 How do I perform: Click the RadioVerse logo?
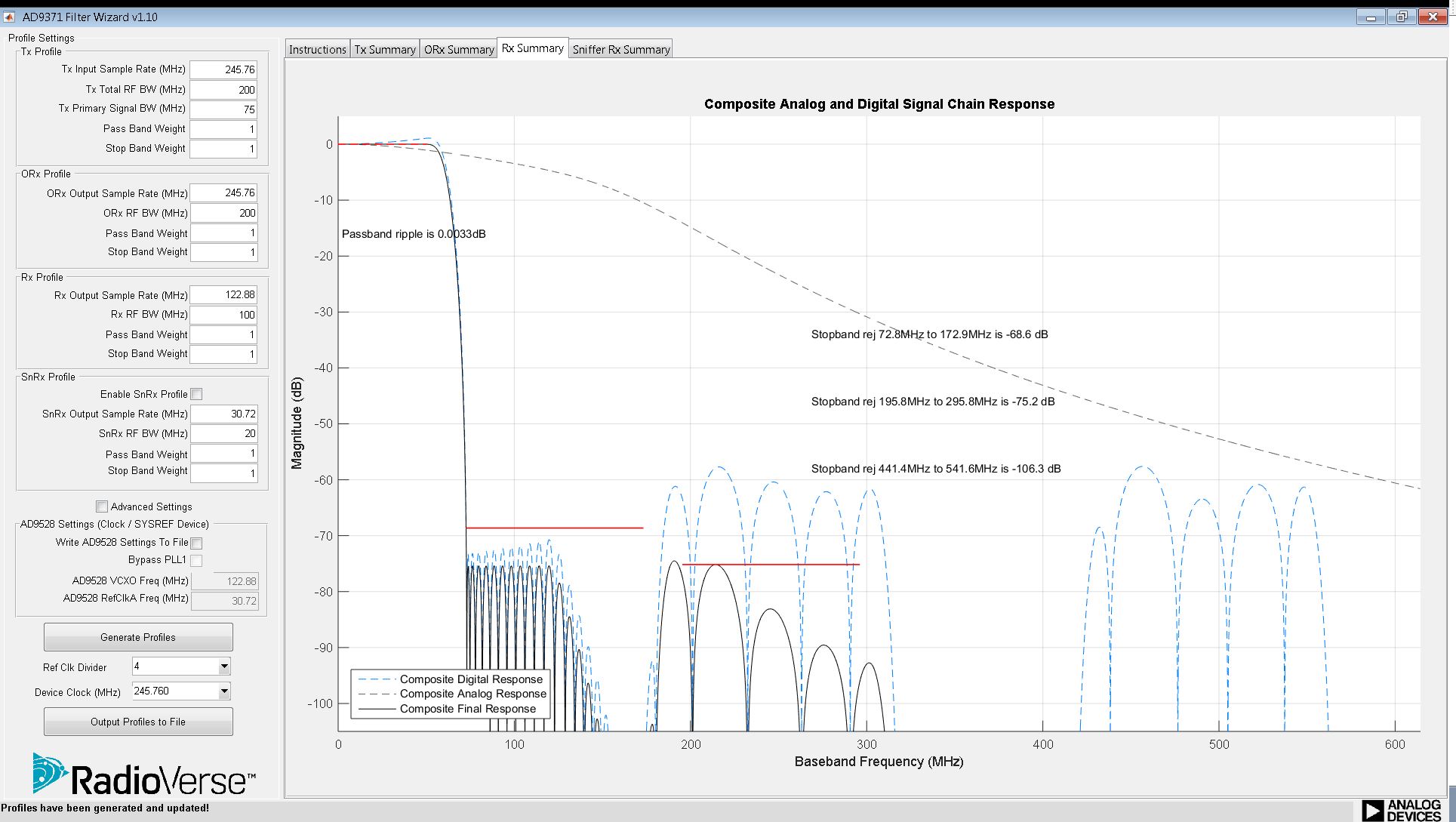click(x=143, y=774)
